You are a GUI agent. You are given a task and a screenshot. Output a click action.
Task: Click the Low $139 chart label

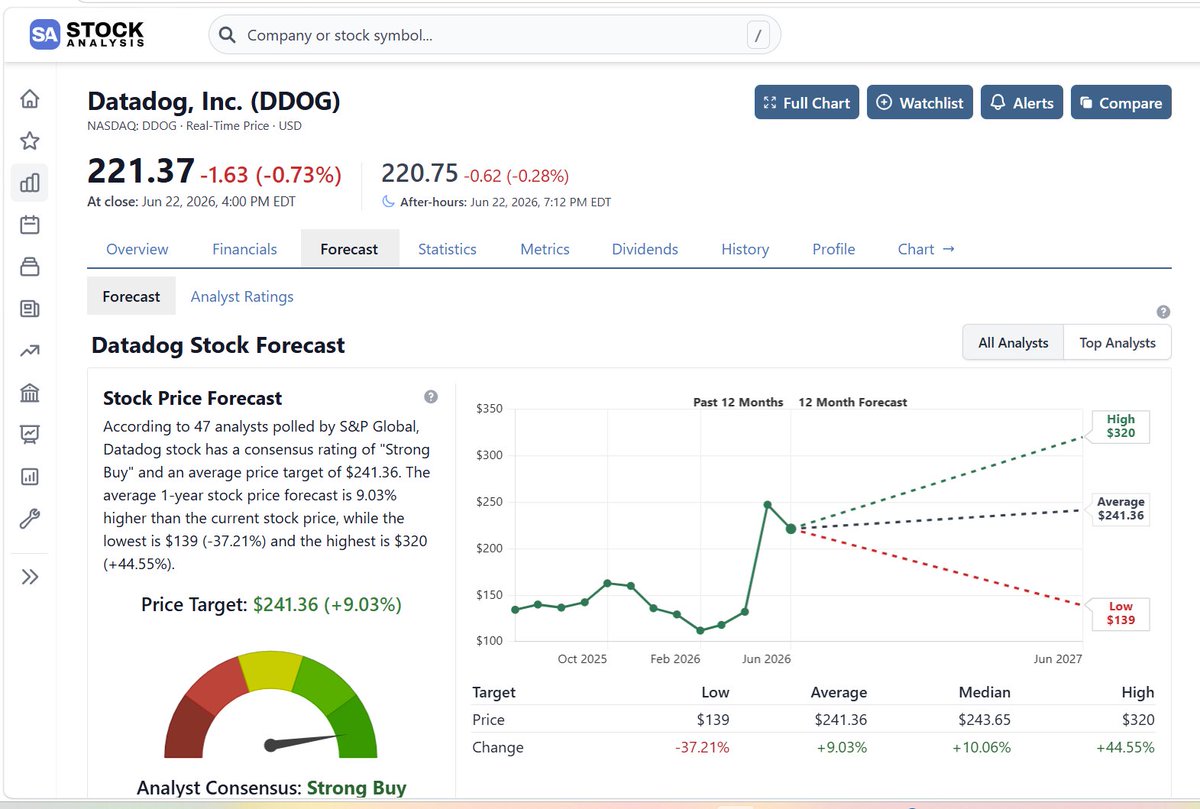(x=1120, y=614)
